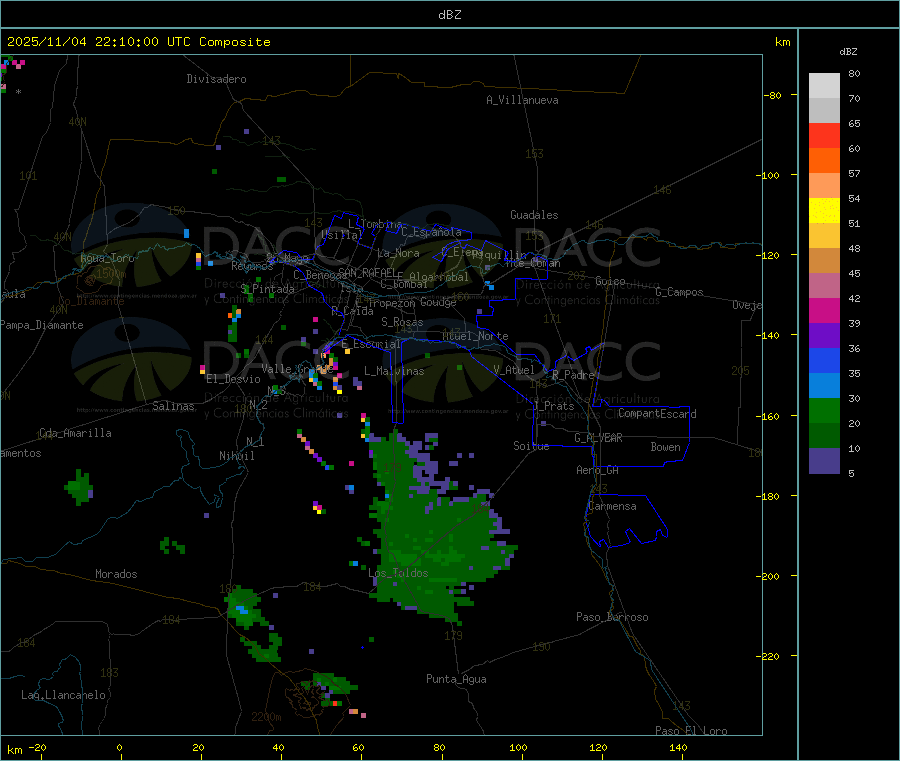The width and height of the screenshot is (900, 761).
Task: Click the Agua_Toro location label
Action: click(x=107, y=258)
